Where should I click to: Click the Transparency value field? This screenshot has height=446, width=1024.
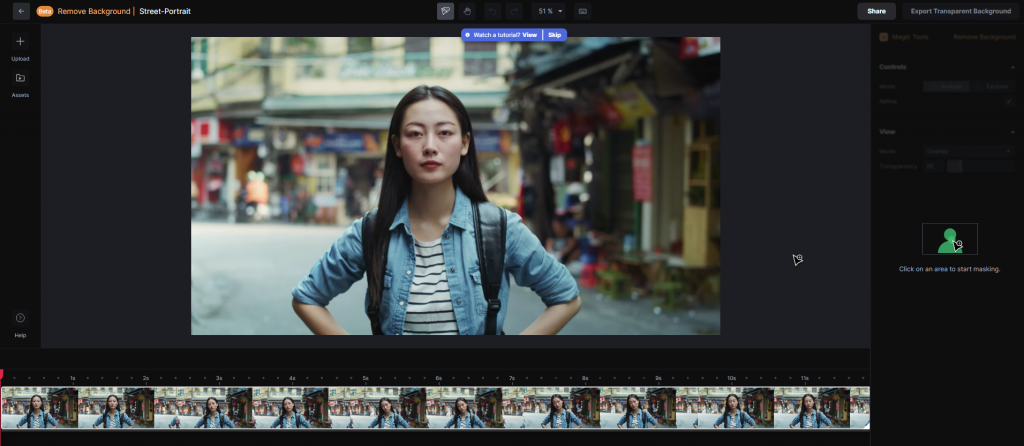(x=935, y=167)
